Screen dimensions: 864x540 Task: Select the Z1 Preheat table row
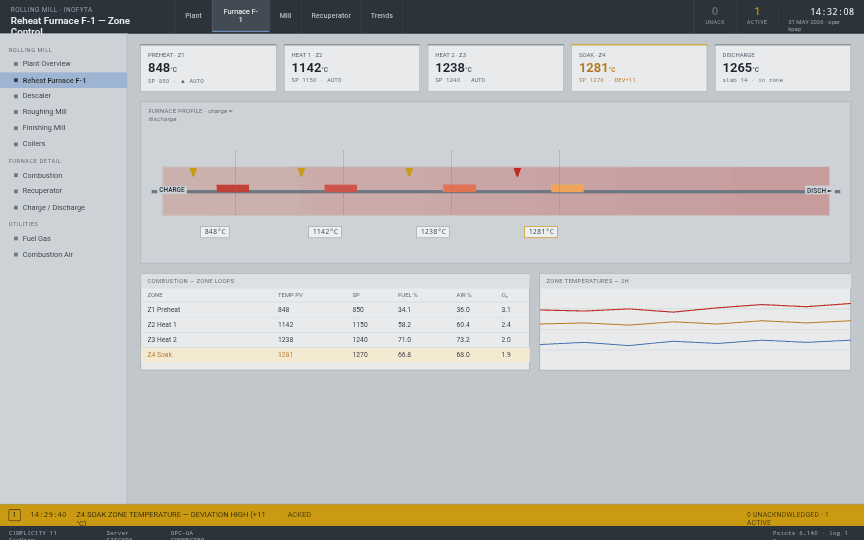(335, 310)
